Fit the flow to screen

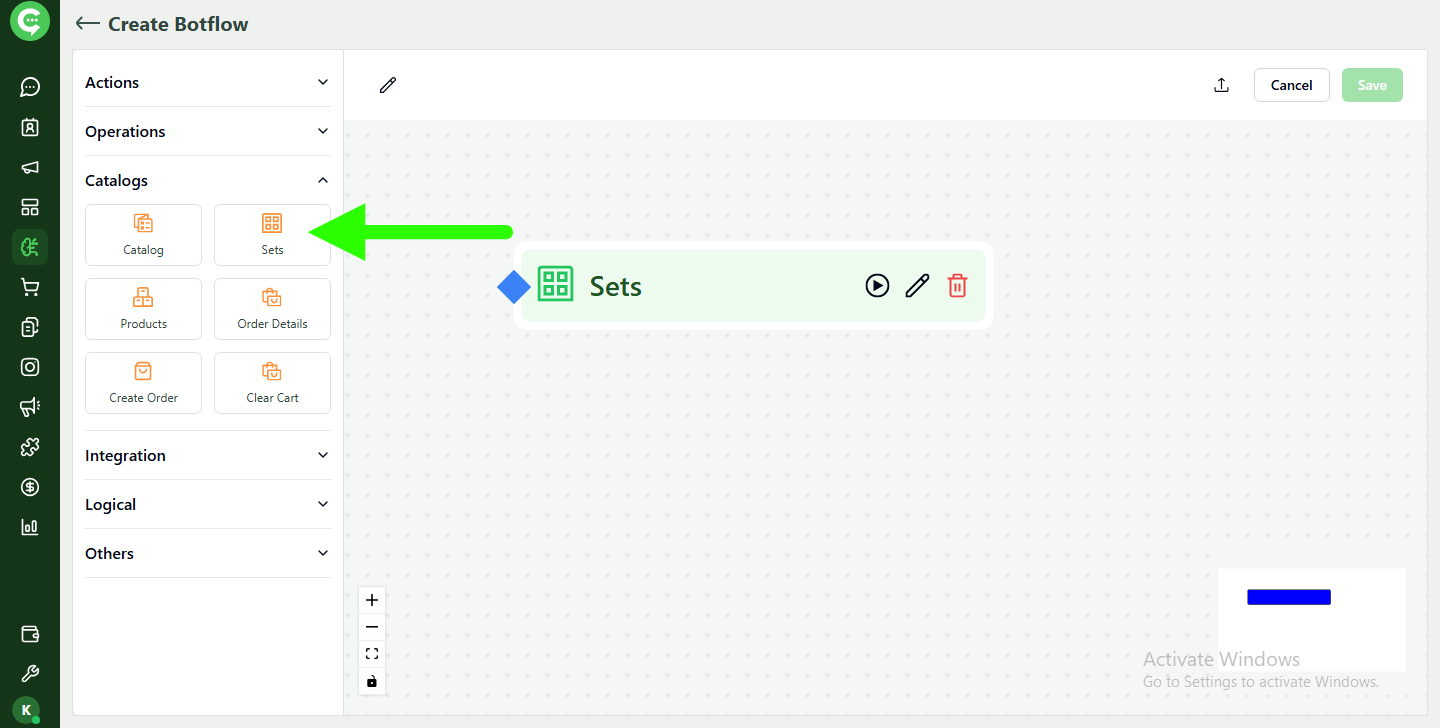coord(371,653)
